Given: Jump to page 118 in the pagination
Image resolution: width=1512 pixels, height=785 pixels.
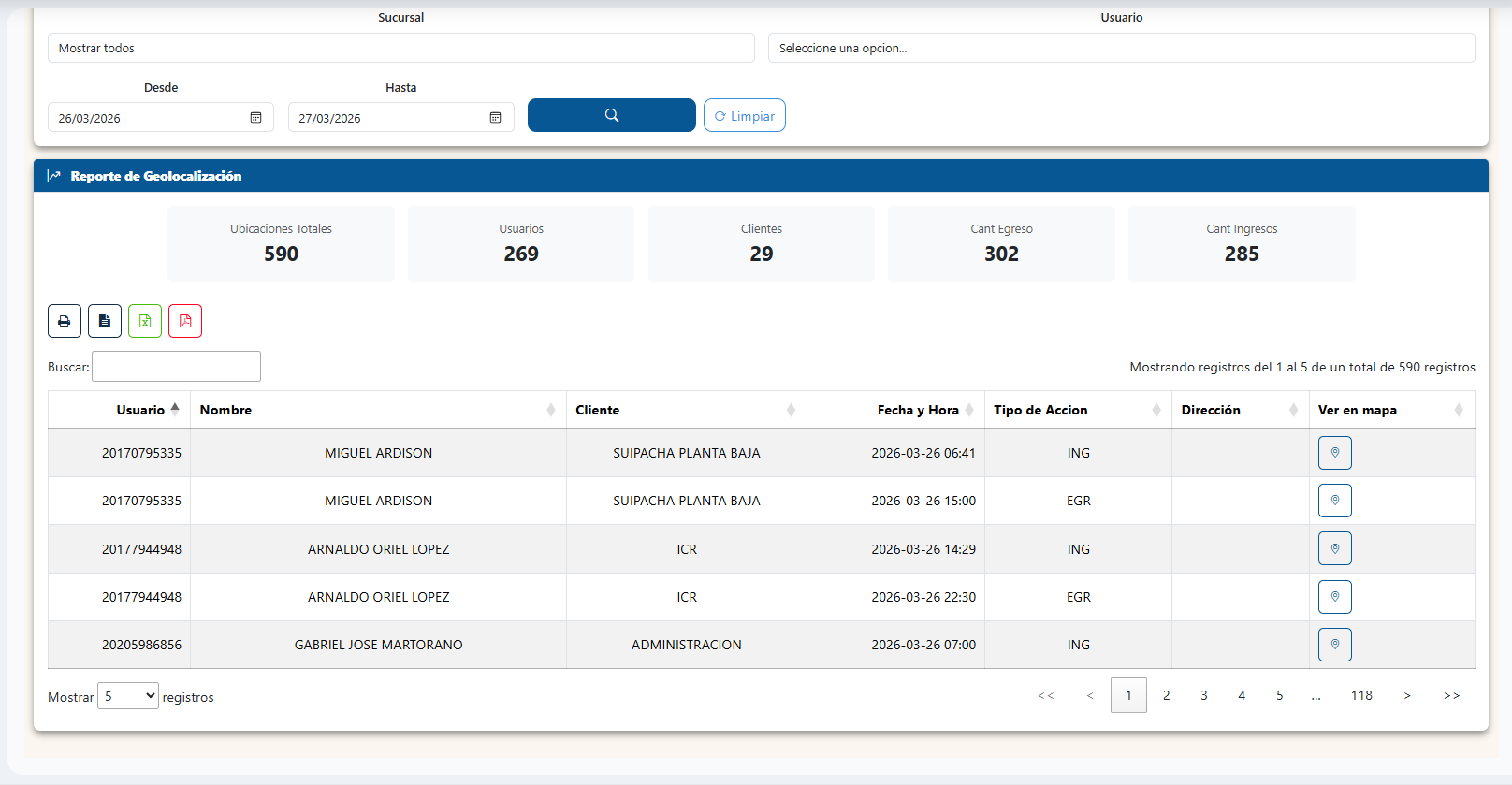Looking at the screenshot, I should pos(1361,695).
